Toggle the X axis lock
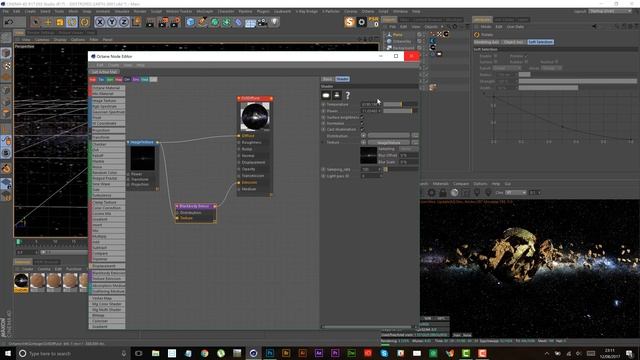The height and width of the screenshot is (360, 640). pos(100,22)
